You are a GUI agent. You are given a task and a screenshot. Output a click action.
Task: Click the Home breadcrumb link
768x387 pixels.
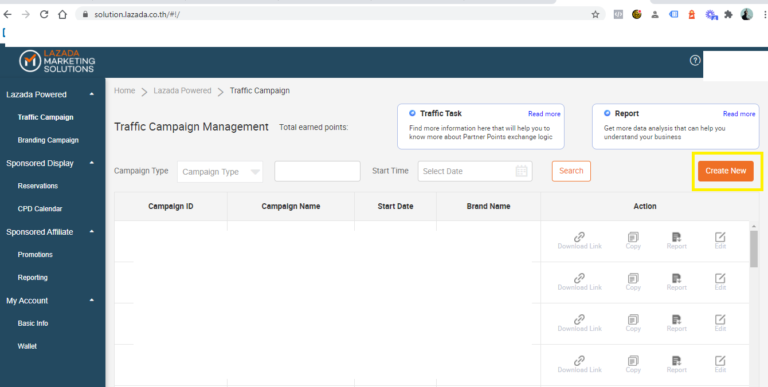coord(124,91)
